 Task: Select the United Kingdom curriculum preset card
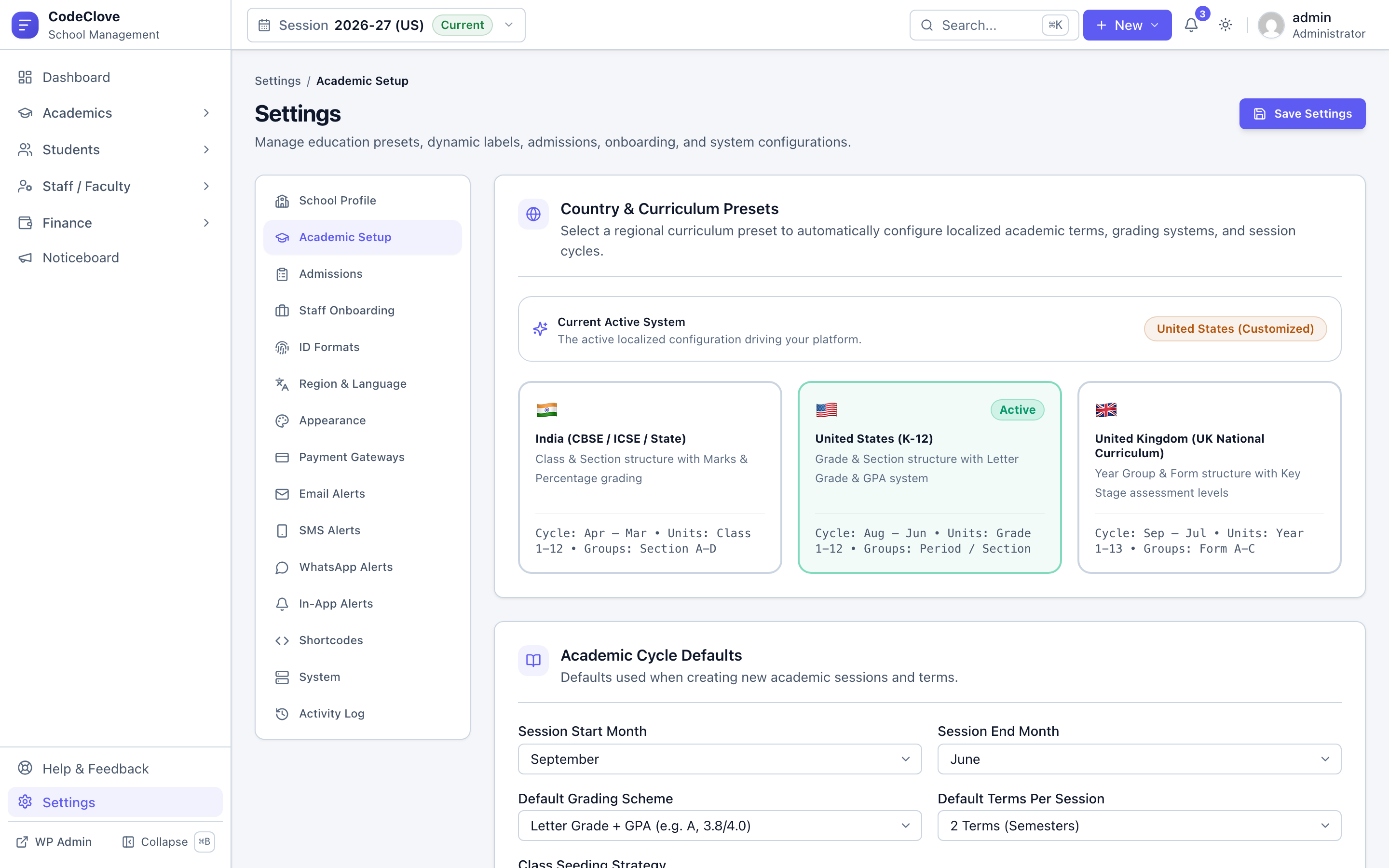(x=1210, y=477)
